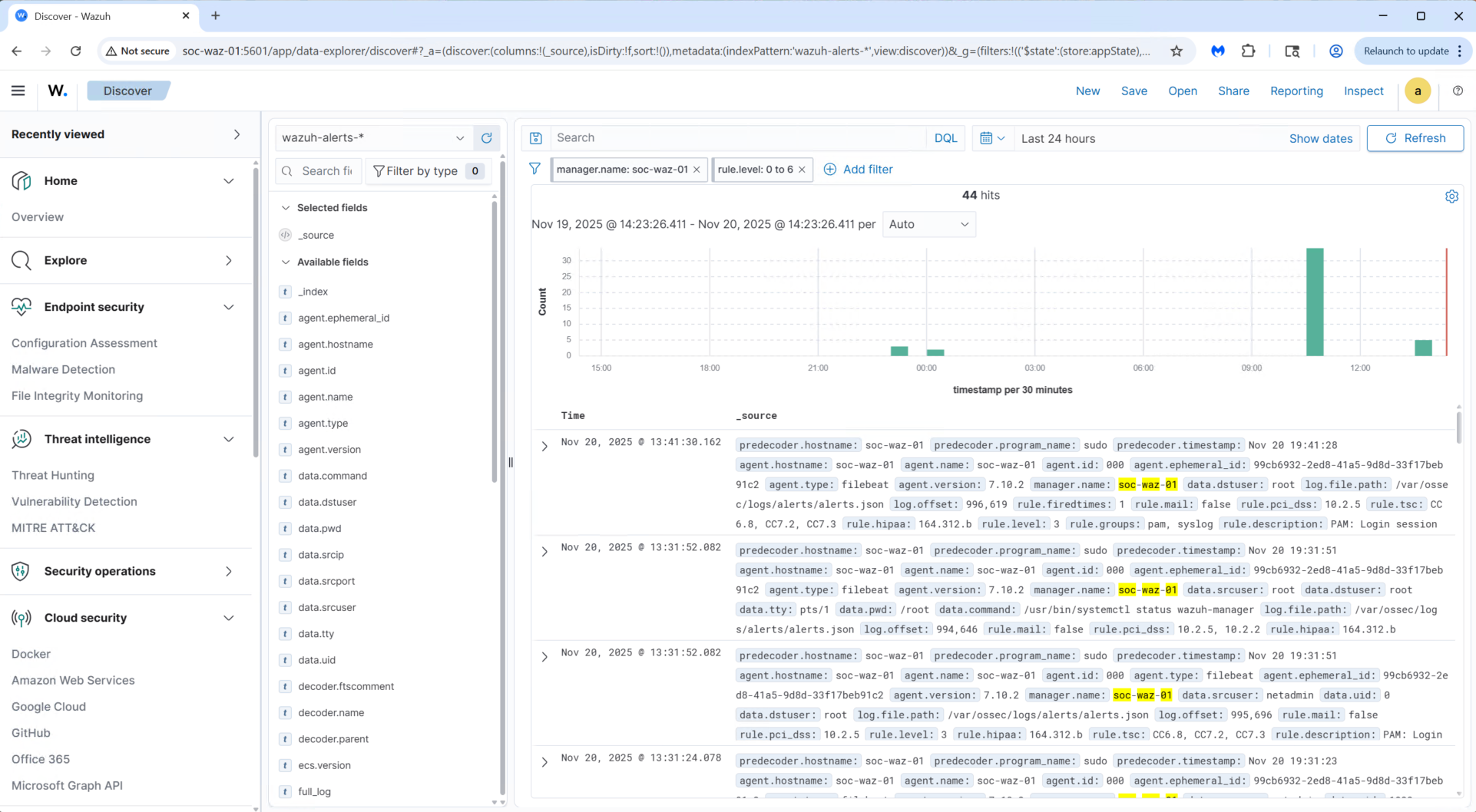Screen dimensions: 1476x812
Task: Click the tall green histogram bar
Action: pyautogui.click(x=1314, y=302)
